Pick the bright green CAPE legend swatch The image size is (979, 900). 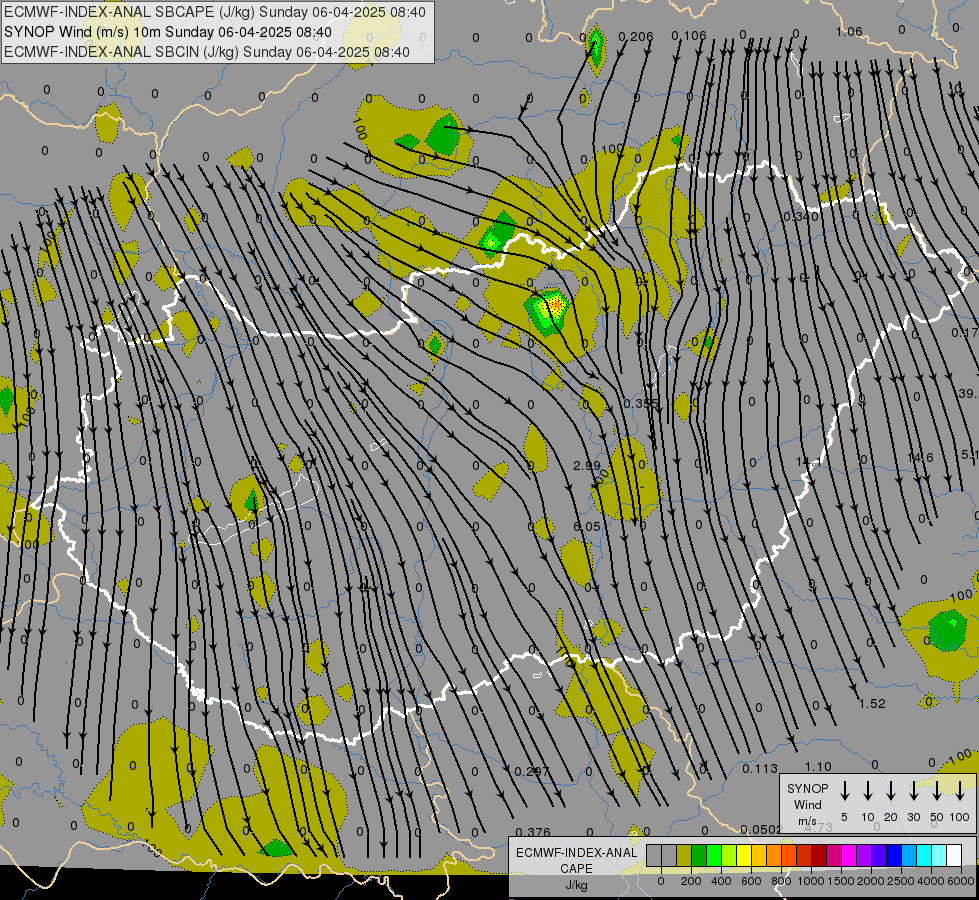click(x=714, y=856)
